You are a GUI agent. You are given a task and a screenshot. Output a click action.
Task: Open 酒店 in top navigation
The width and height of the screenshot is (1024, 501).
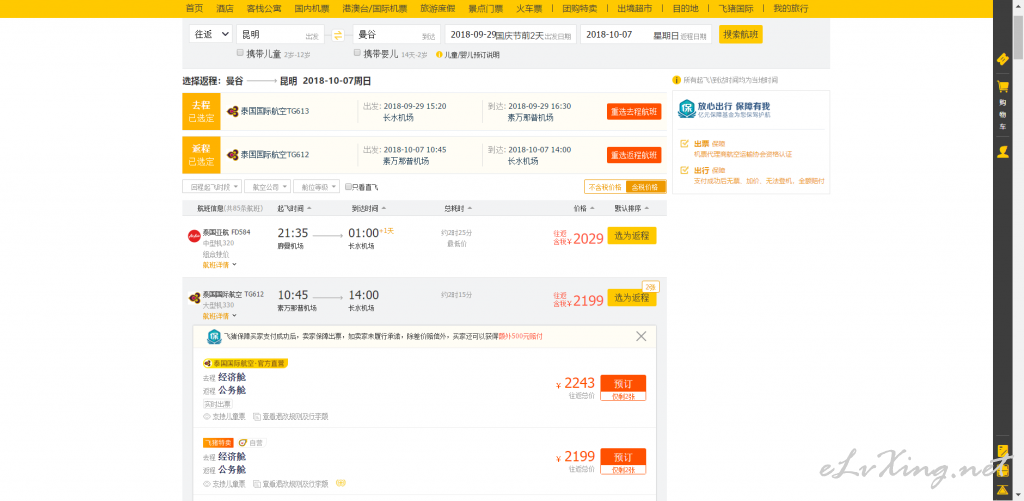point(225,8)
